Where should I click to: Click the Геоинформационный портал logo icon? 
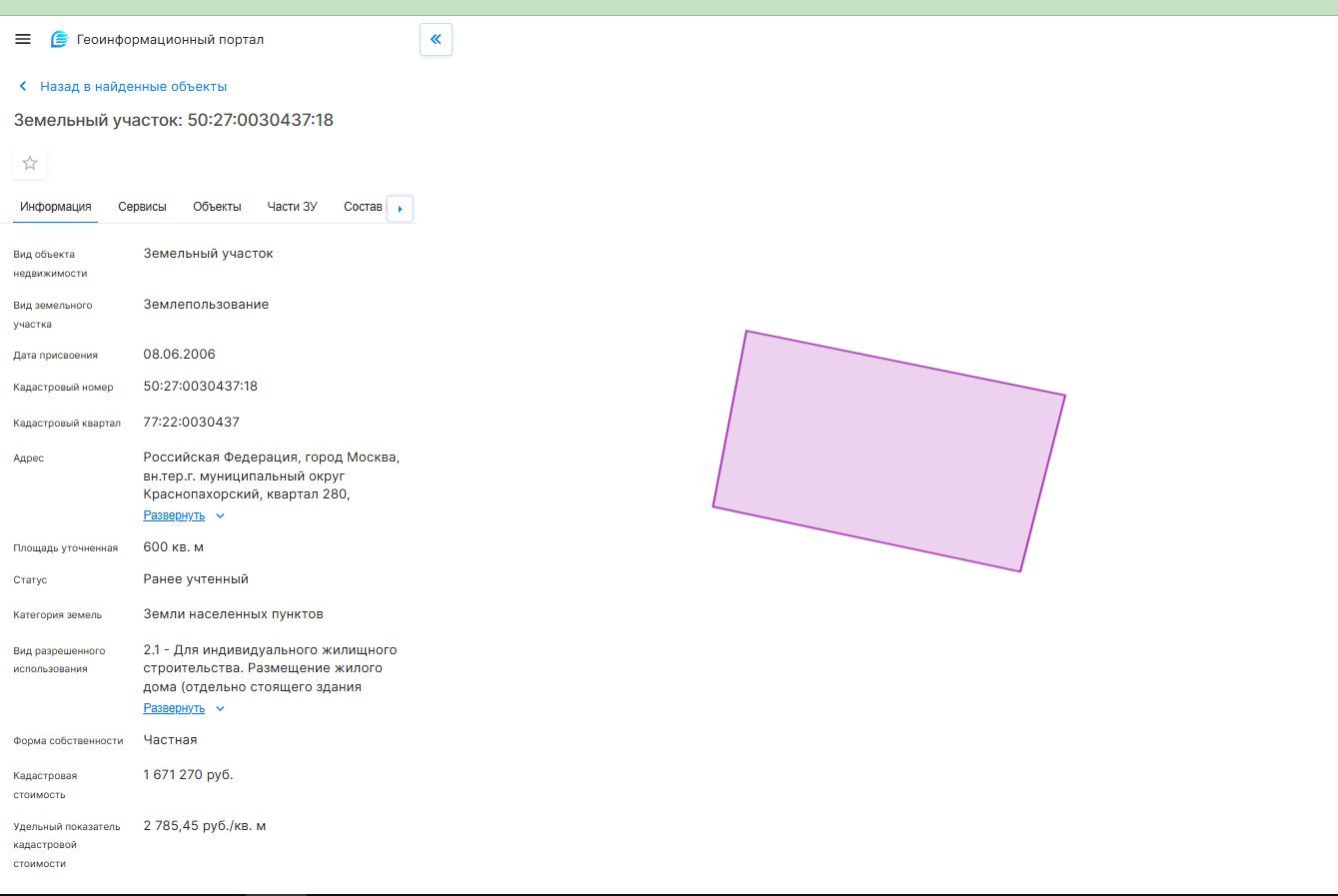pyautogui.click(x=60, y=40)
